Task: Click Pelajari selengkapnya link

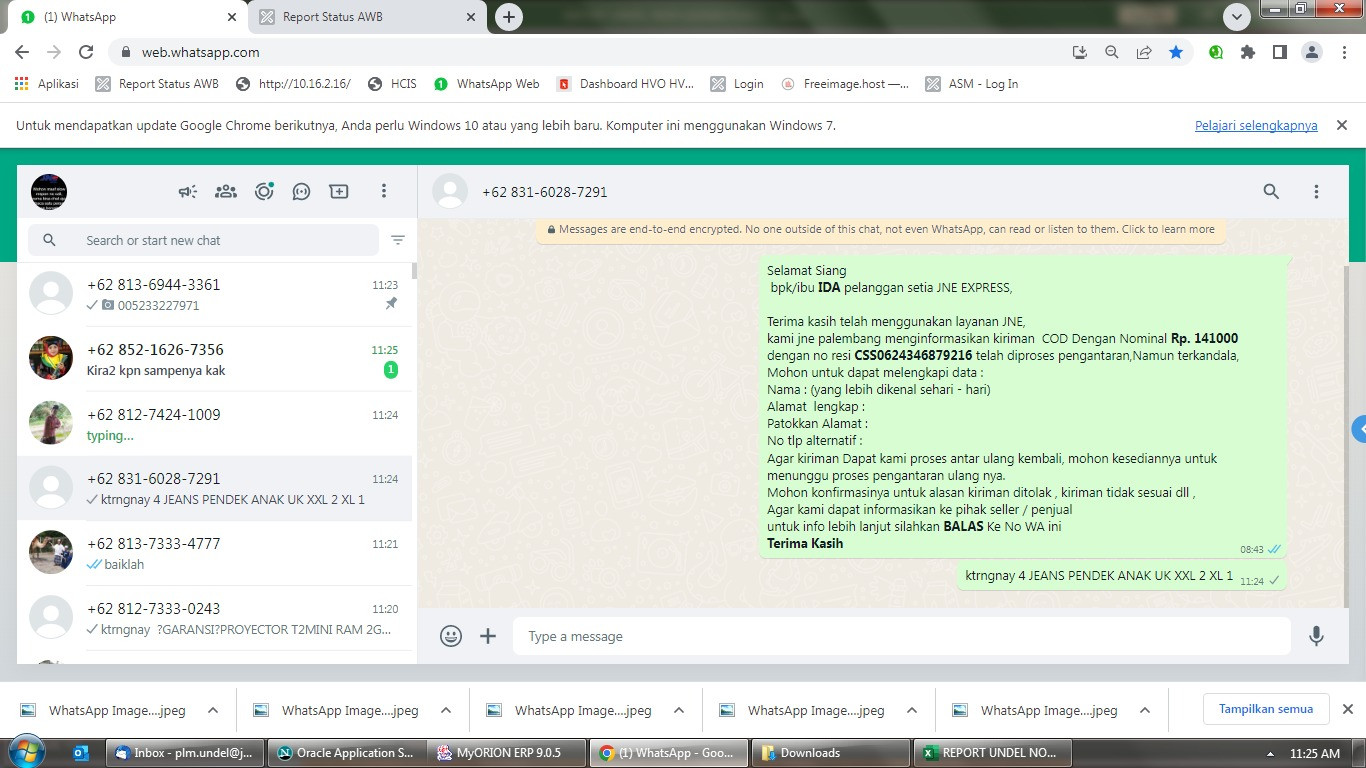Action: coord(1256,125)
